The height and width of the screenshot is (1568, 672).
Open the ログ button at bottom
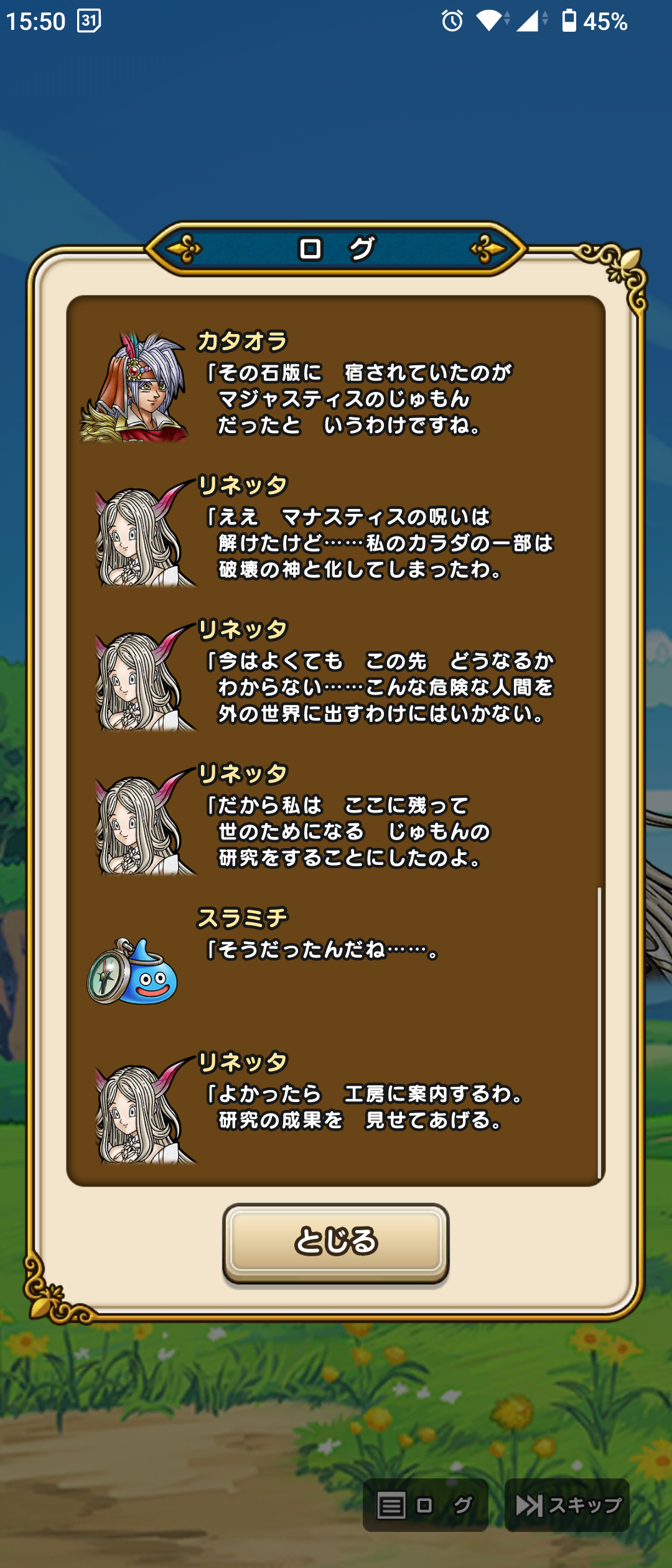pyautogui.click(x=425, y=1505)
